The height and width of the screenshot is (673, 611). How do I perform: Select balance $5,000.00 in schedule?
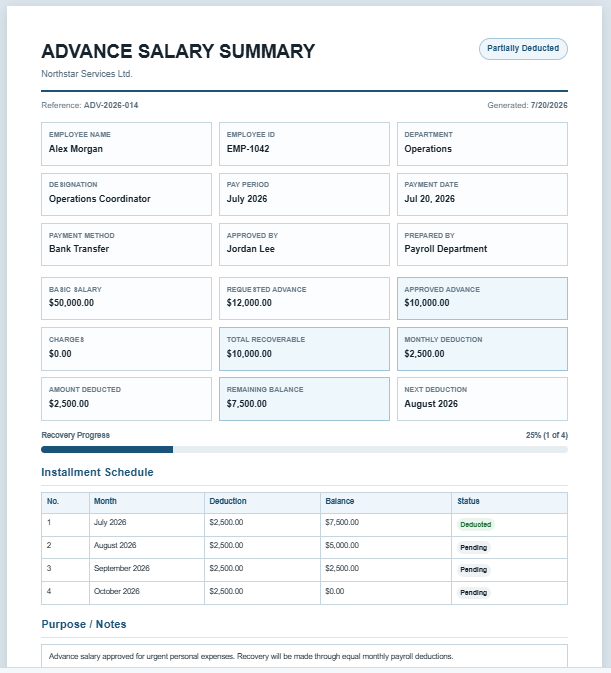[342, 545]
